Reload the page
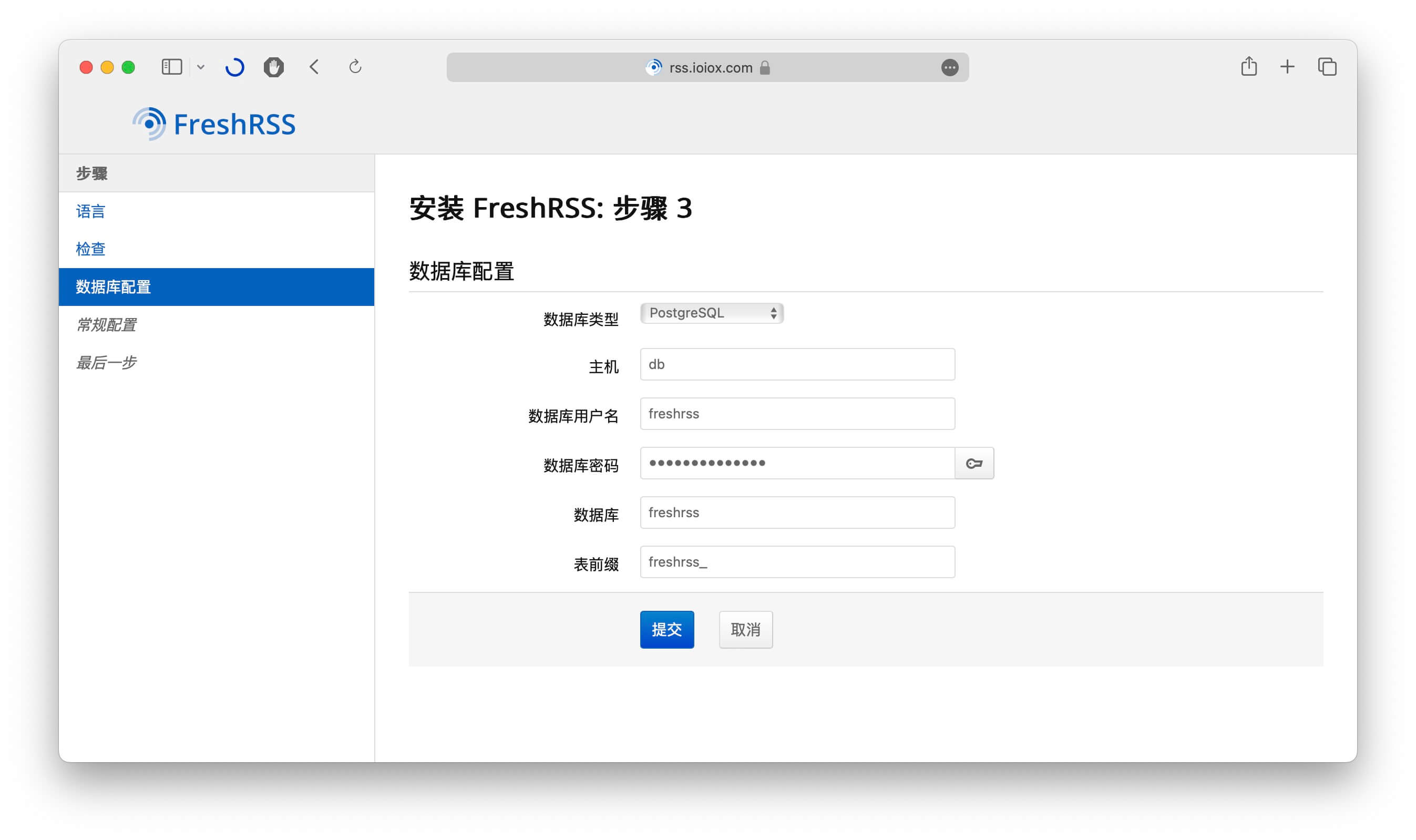Screen dimensions: 1416x840 click(x=355, y=67)
